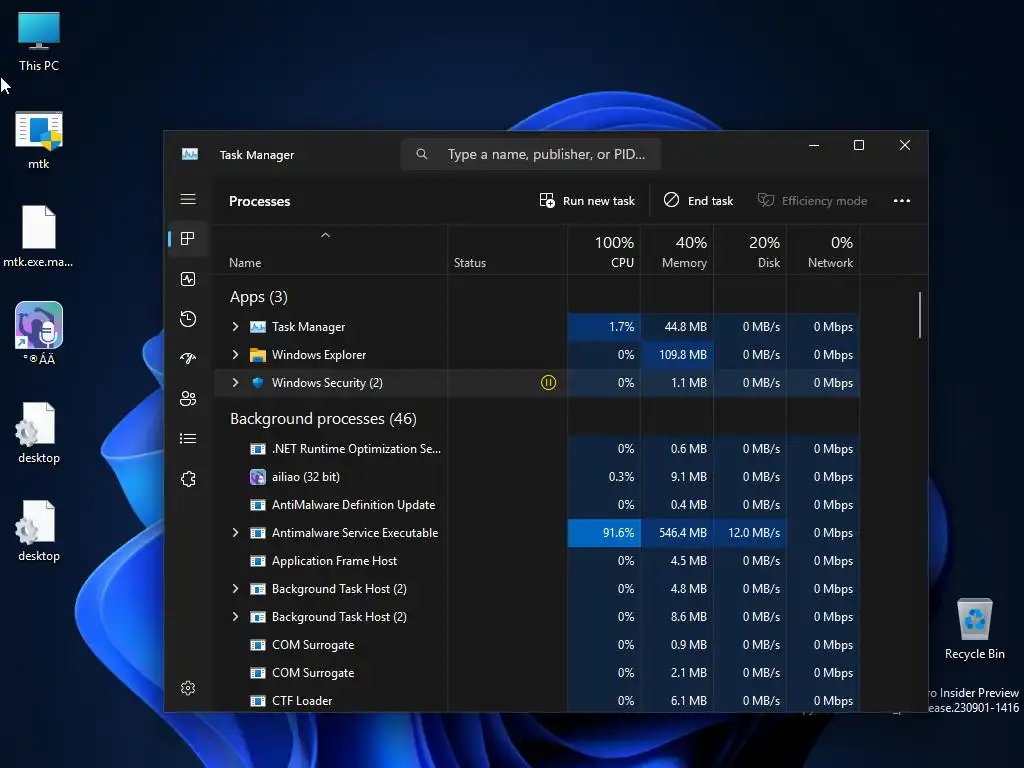Click the magnifier icon in the search box

click(x=422, y=154)
